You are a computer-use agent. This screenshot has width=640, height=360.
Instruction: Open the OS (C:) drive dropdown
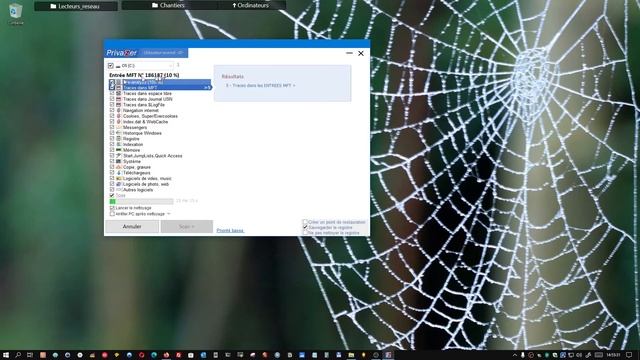click(x=171, y=66)
